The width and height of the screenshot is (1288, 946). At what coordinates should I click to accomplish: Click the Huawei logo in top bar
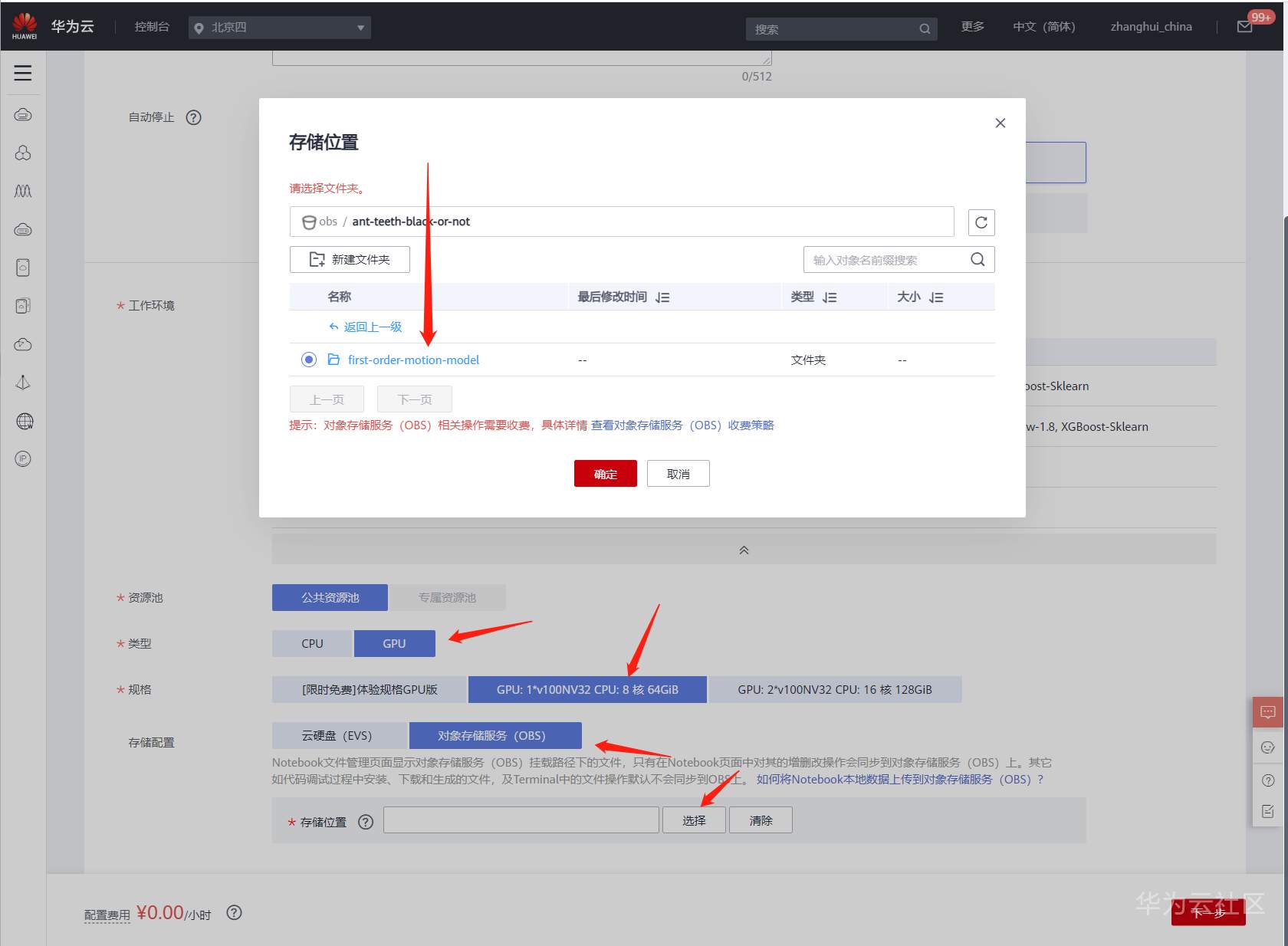[x=25, y=26]
